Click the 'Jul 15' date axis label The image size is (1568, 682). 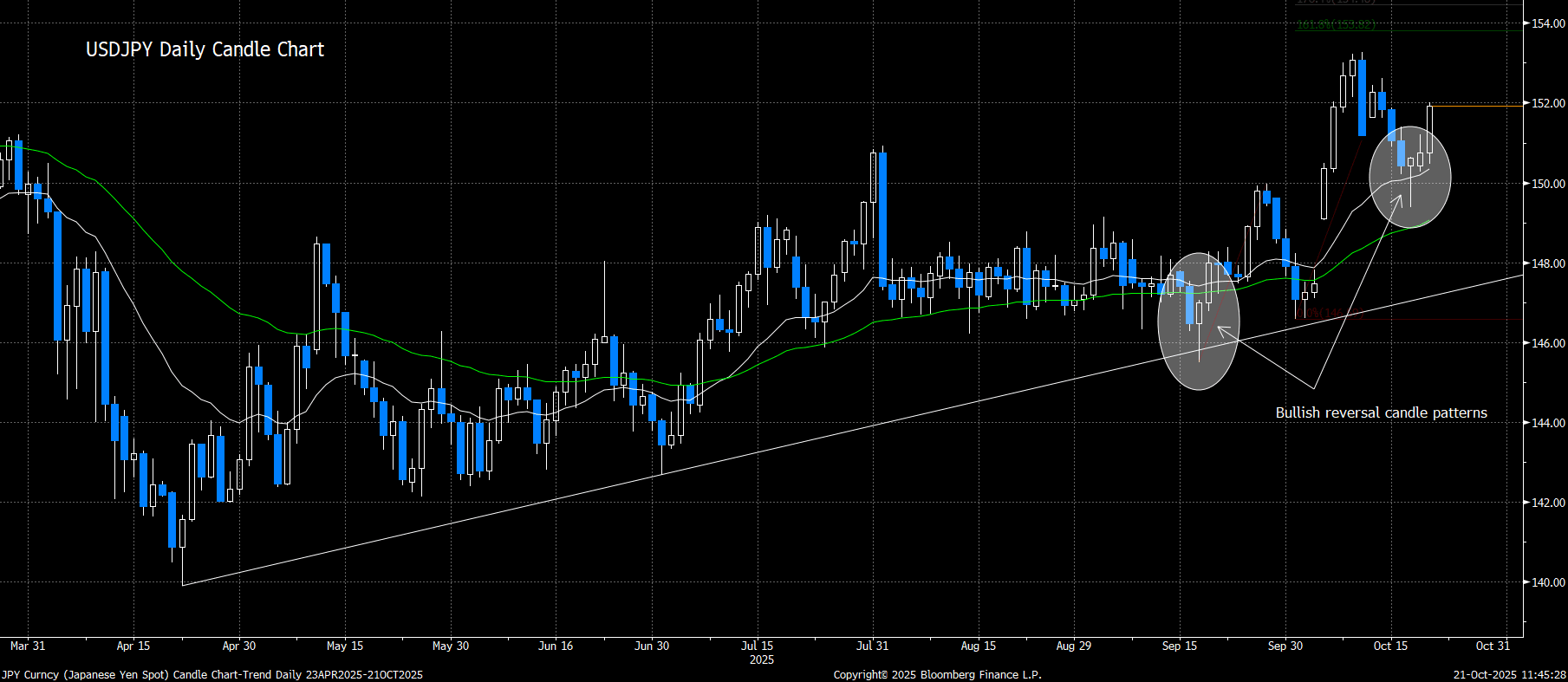coord(758,646)
